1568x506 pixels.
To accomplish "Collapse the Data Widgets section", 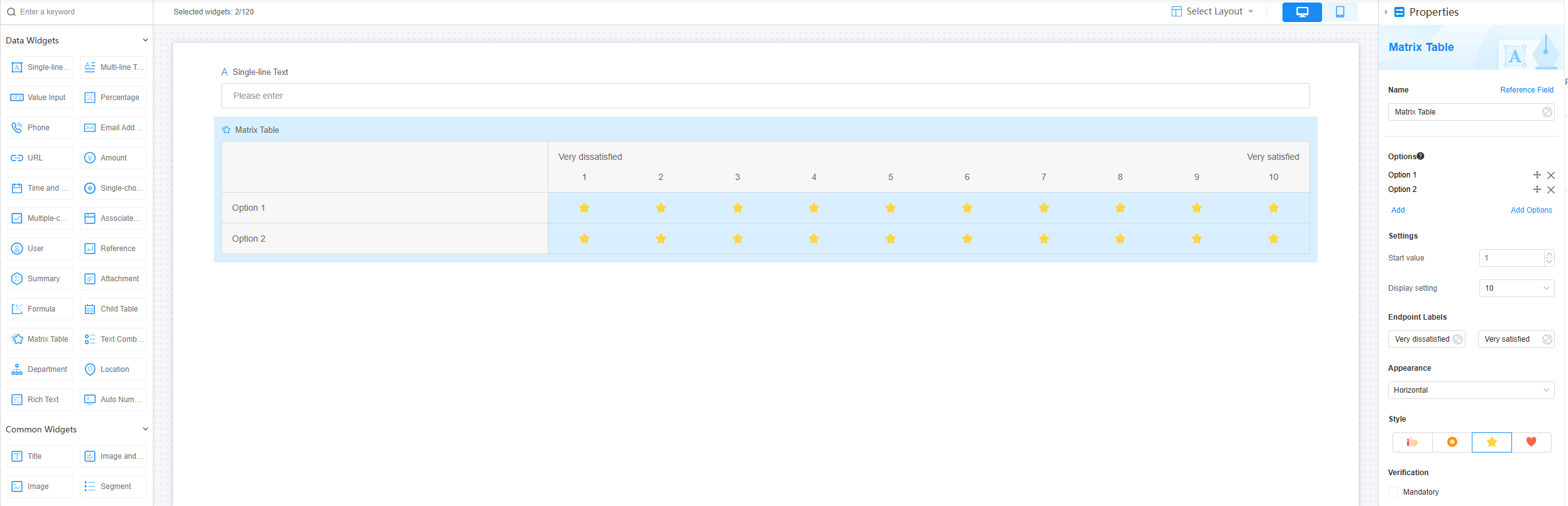I will point(145,40).
